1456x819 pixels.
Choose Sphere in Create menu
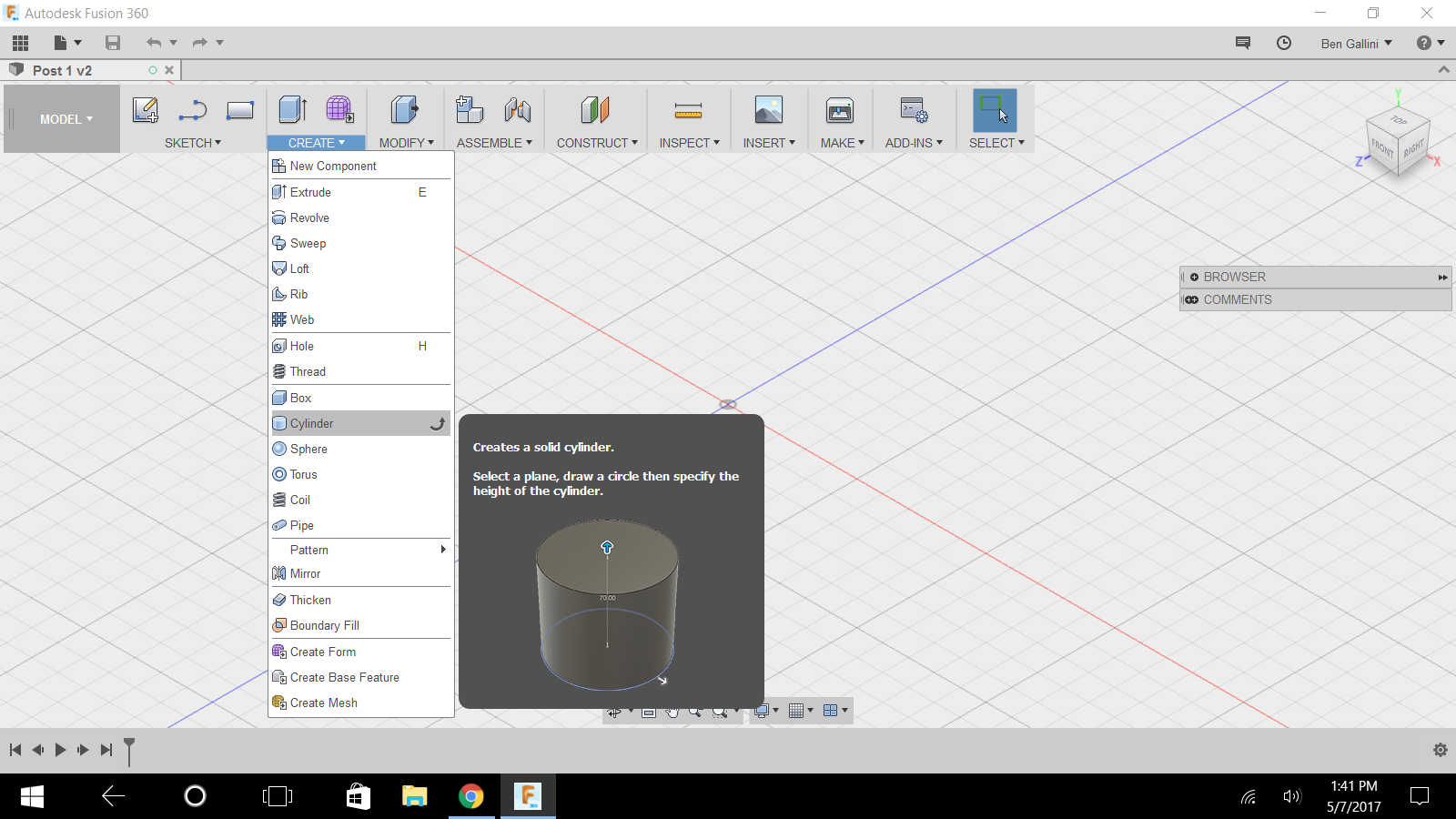(x=361, y=449)
